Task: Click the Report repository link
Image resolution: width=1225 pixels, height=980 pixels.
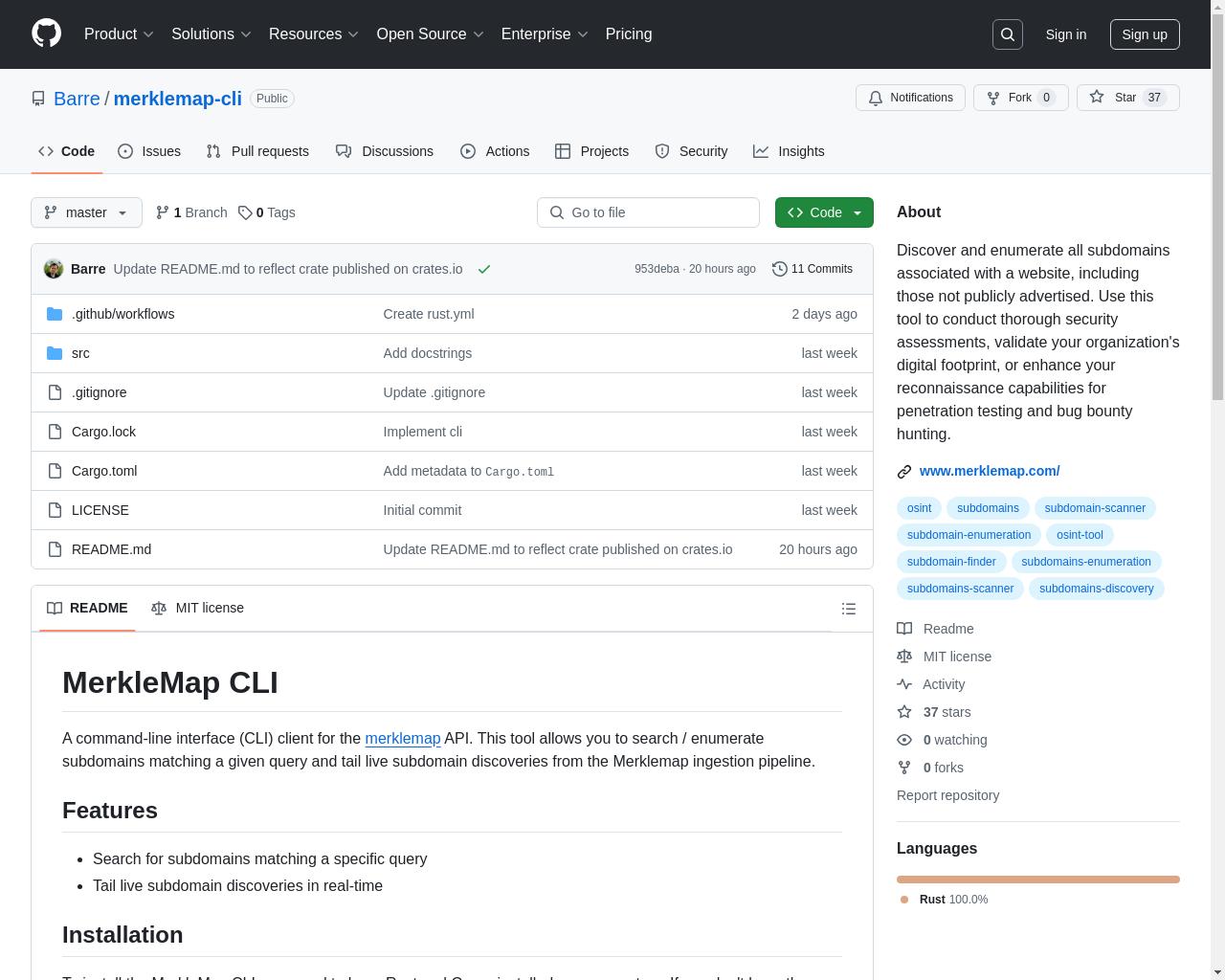Action: click(947, 795)
